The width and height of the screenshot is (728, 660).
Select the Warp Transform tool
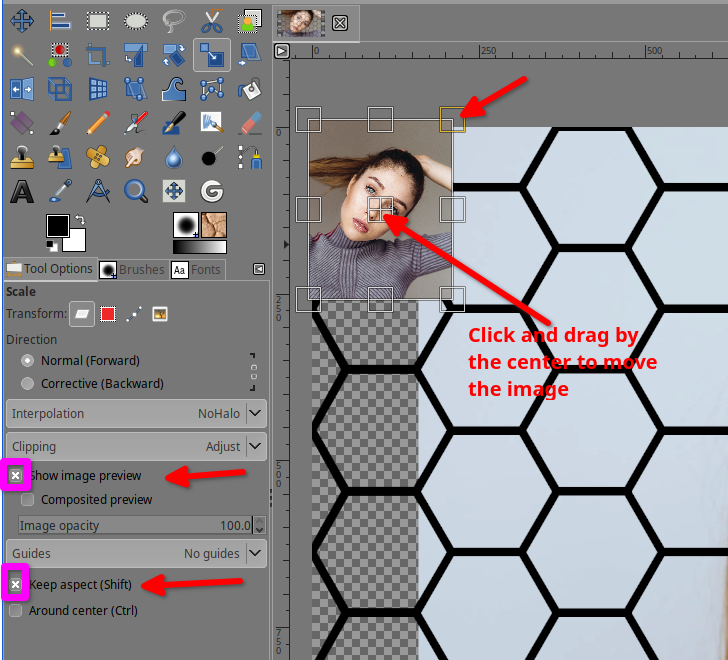[x=174, y=89]
